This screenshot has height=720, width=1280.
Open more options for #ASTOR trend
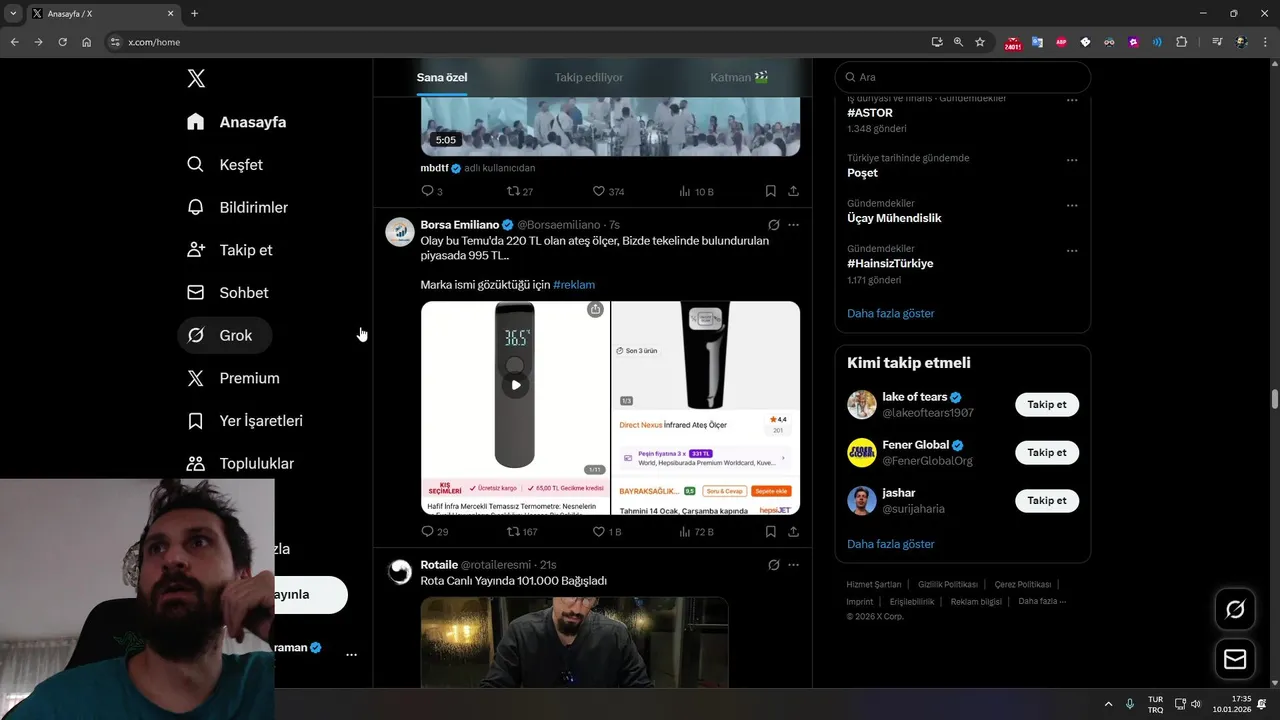tap(1072, 100)
